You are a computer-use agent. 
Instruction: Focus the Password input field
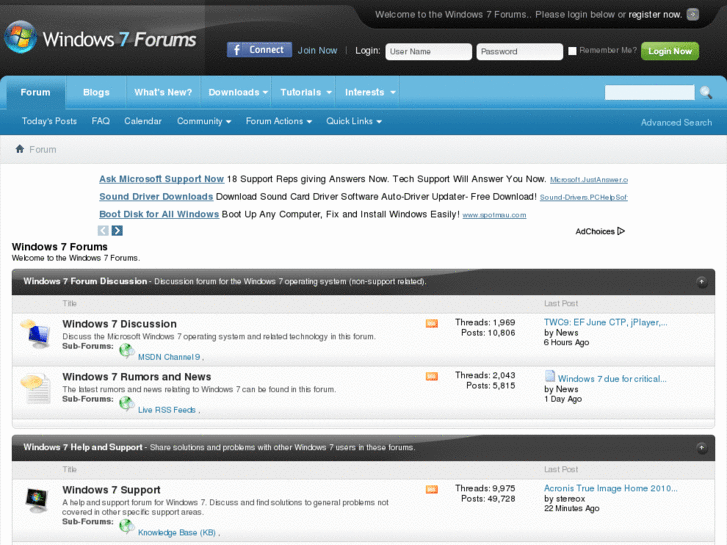pos(519,51)
